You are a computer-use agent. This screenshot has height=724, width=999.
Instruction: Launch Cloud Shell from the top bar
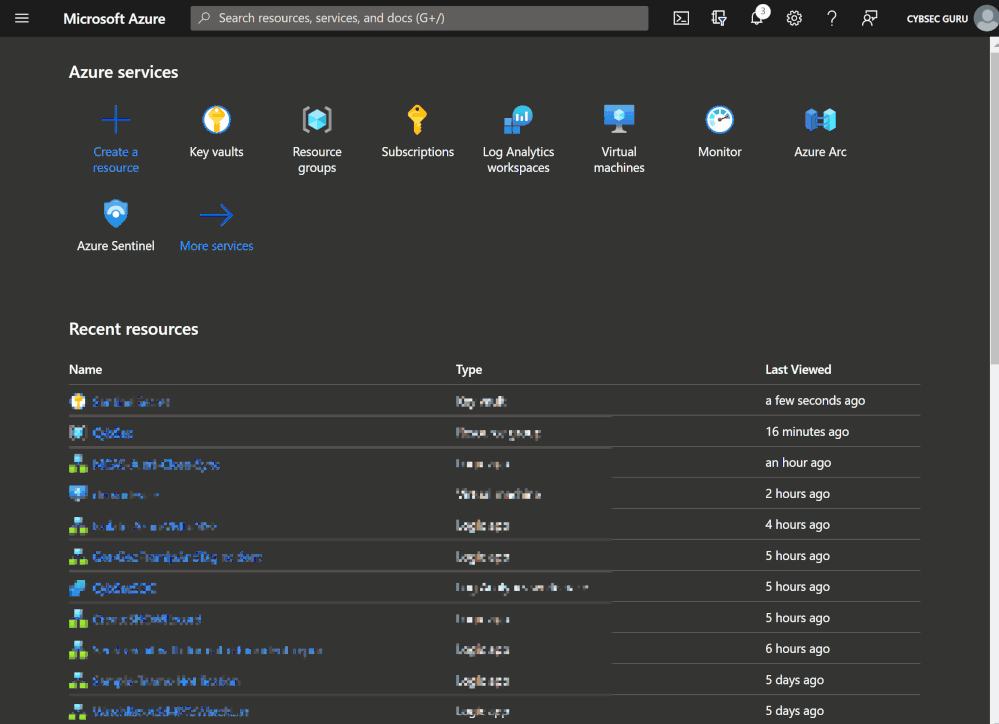(x=681, y=18)
